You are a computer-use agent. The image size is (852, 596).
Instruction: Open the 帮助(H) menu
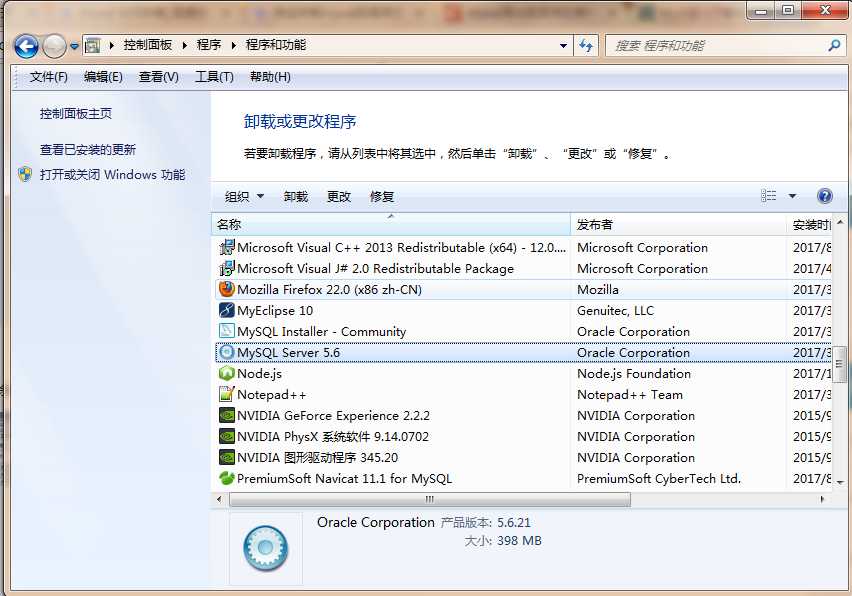point(270,77)
